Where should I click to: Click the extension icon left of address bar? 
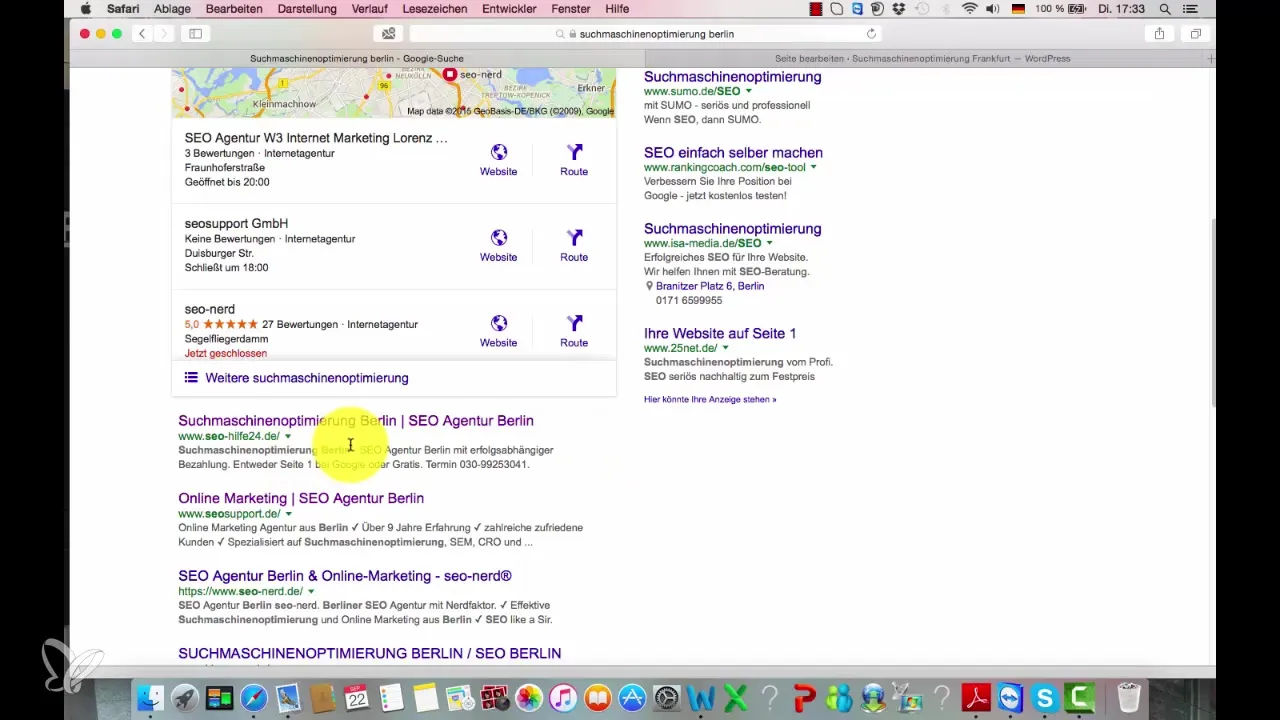(388, 33)
